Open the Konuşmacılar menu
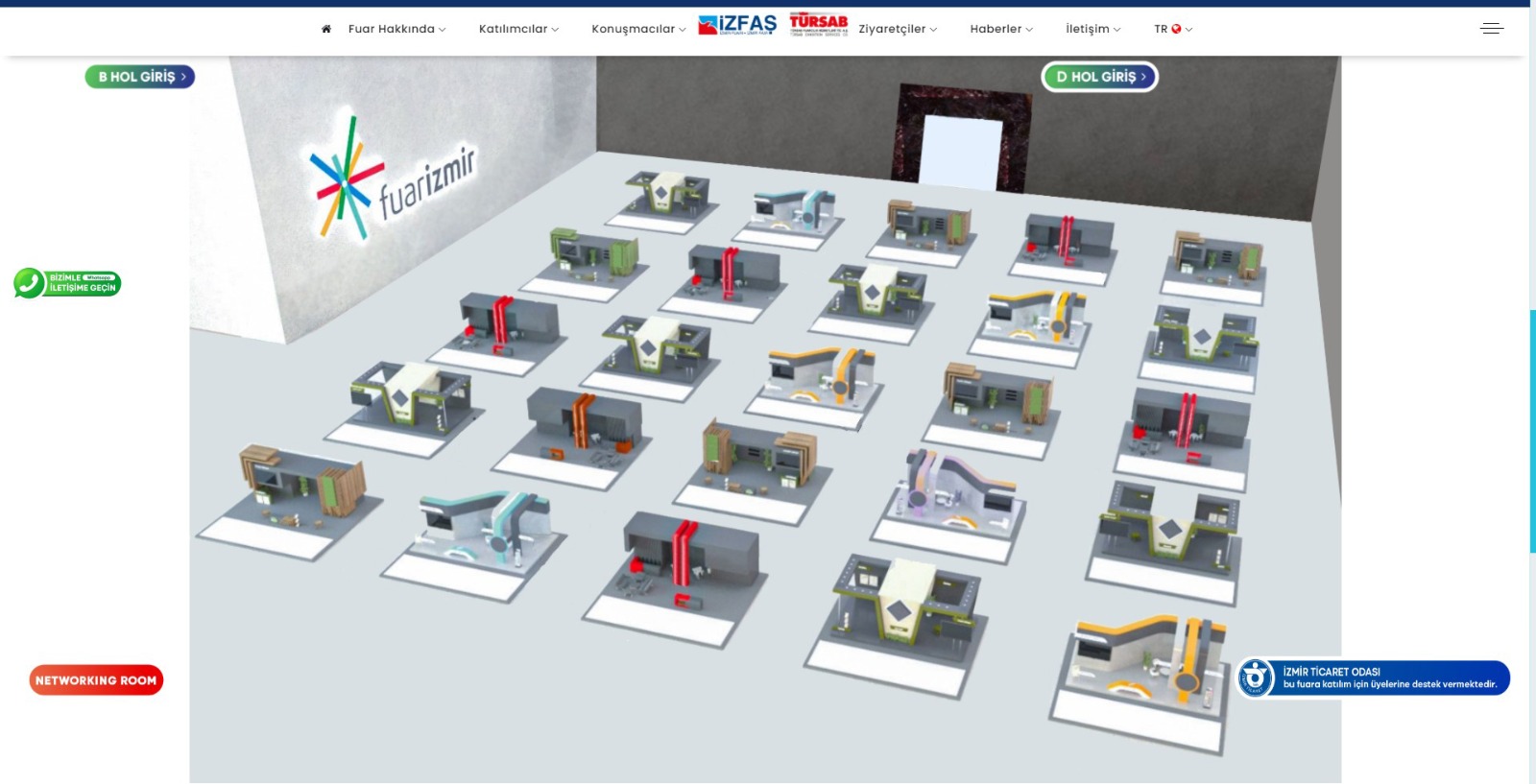Viewport: 1536px width, 784px height. [x=638, y=29]
